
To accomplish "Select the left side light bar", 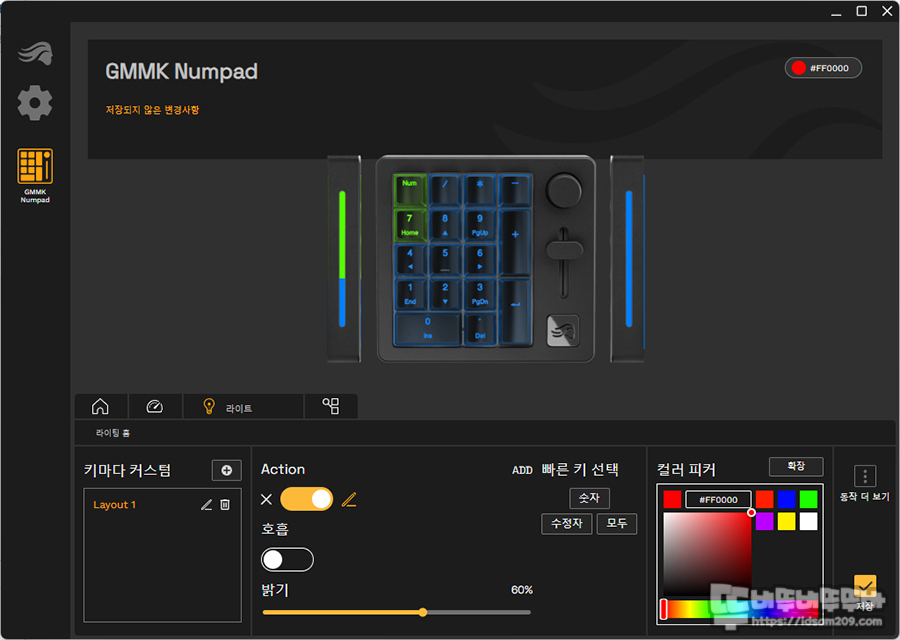I will click(343, 258).
